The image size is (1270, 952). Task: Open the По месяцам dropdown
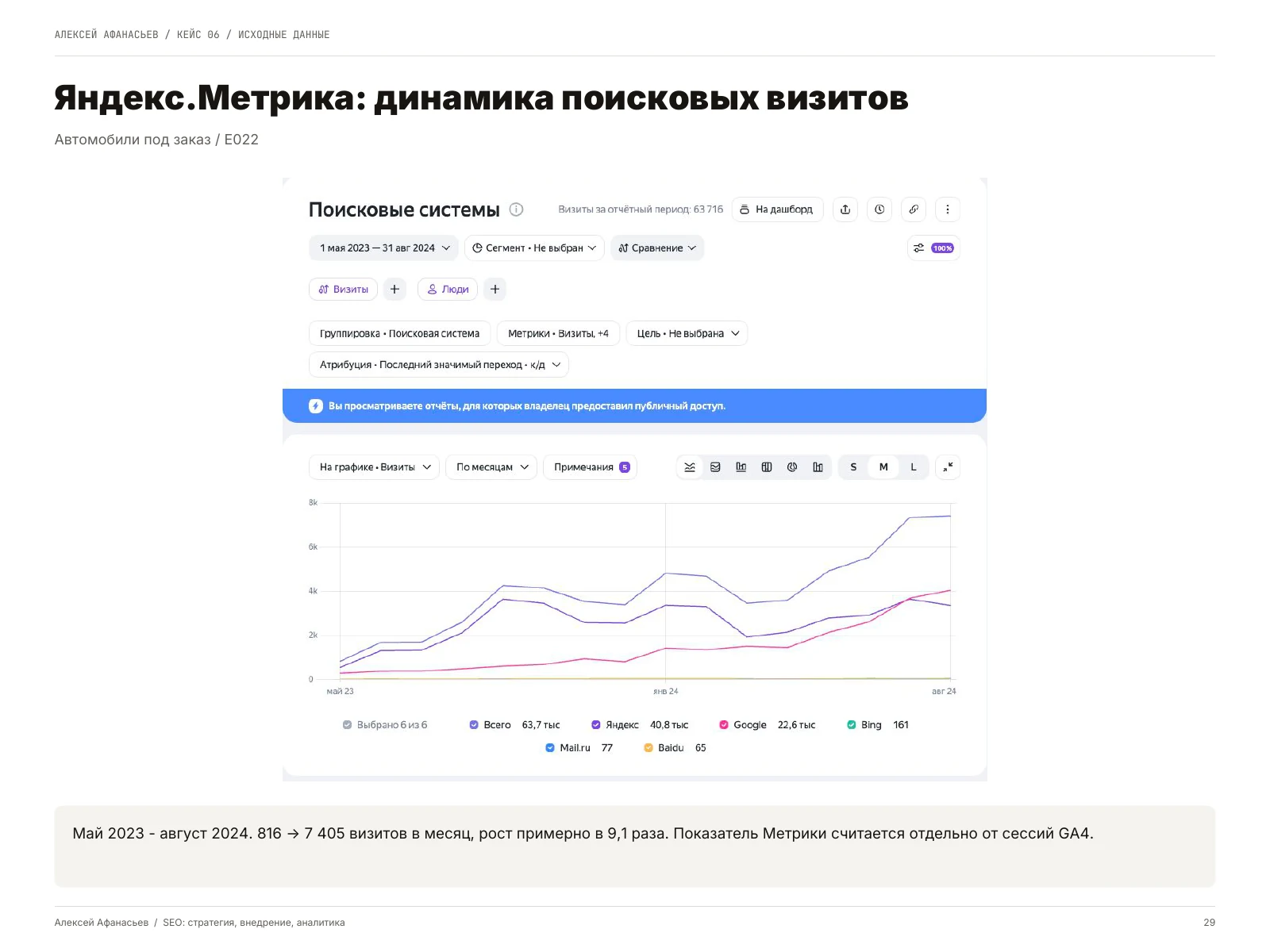[x=491, y=467]
